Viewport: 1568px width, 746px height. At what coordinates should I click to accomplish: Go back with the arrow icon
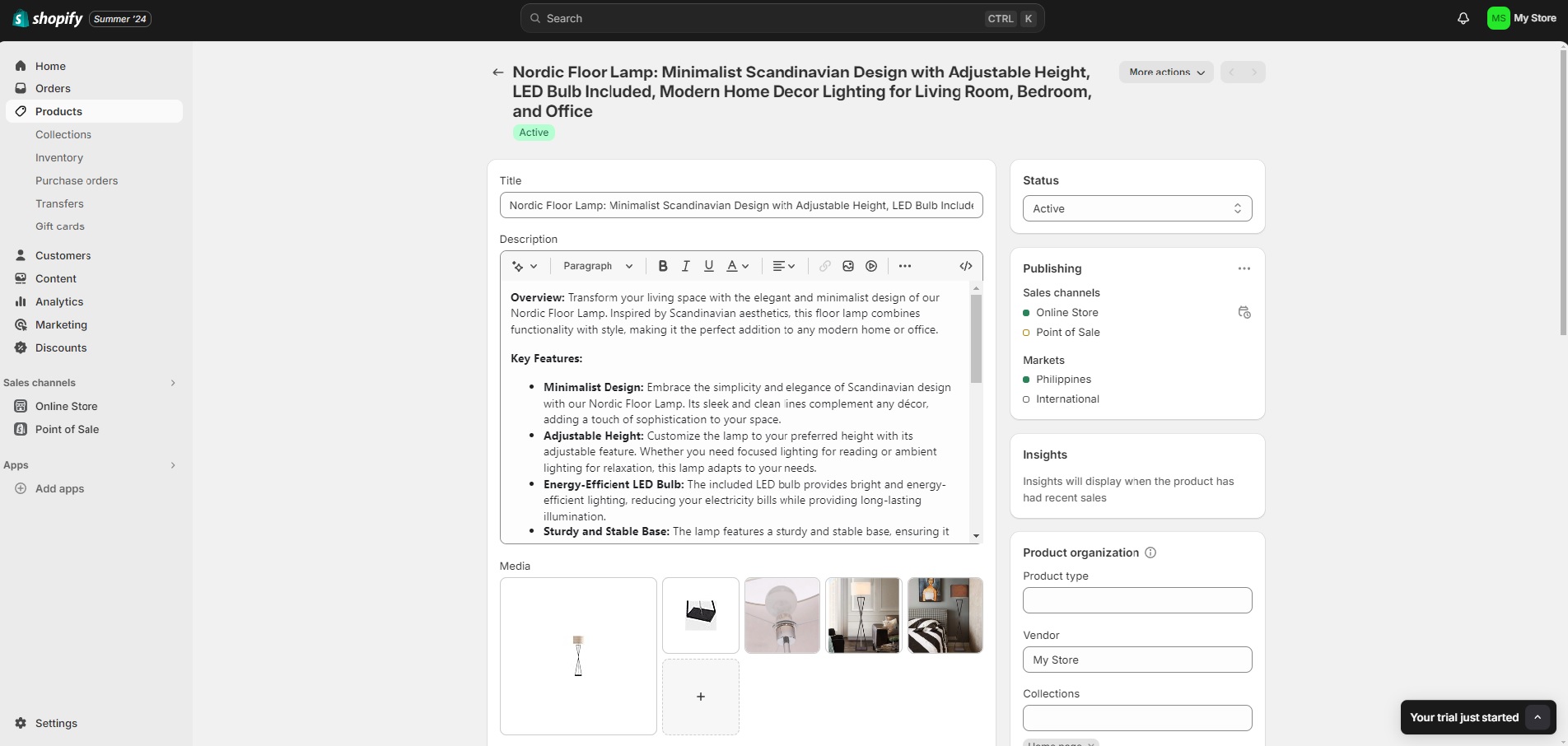[x=497, y=72]
